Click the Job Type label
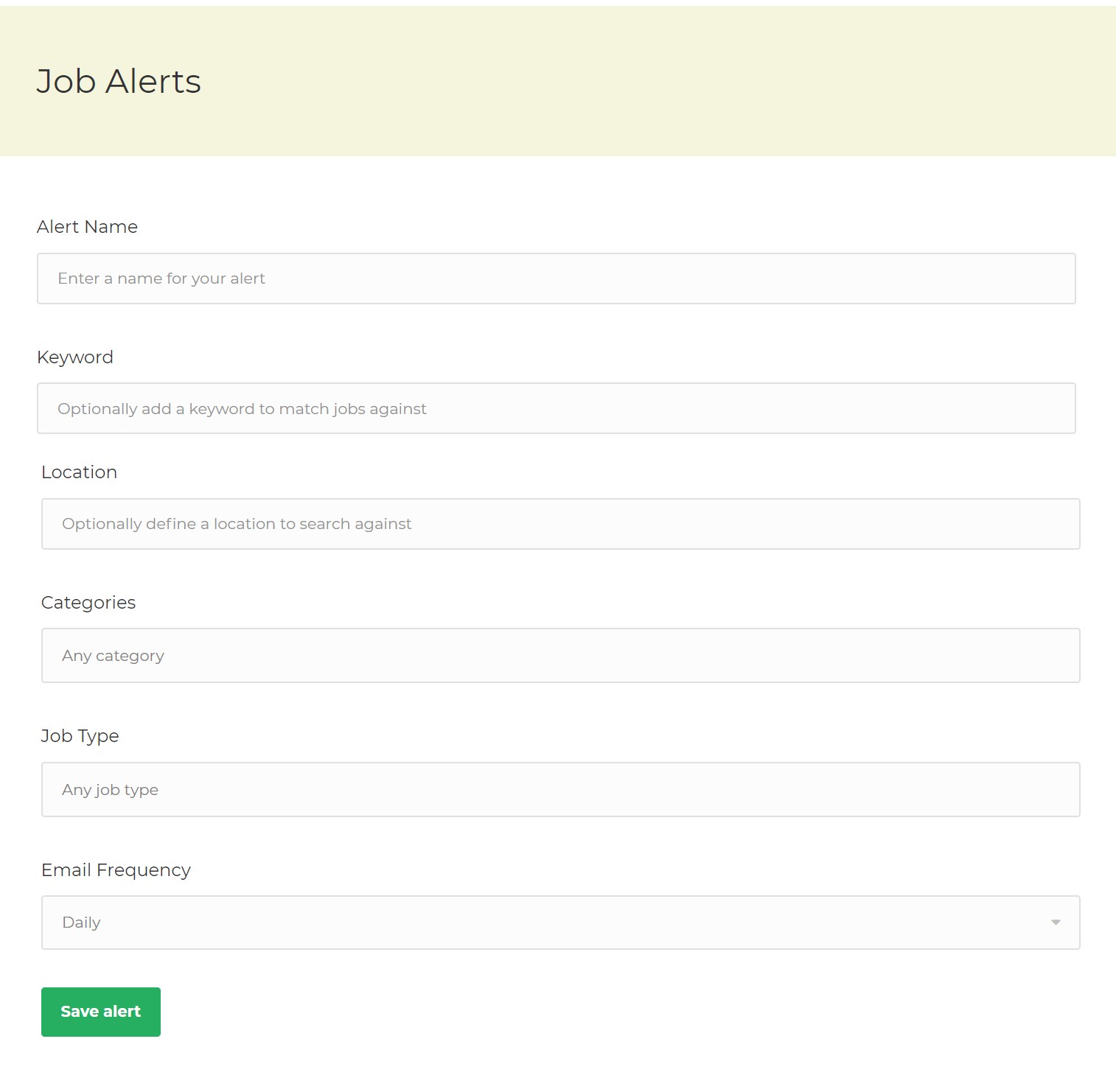This screenshot has height=1092, width=1116. (80, 736)
